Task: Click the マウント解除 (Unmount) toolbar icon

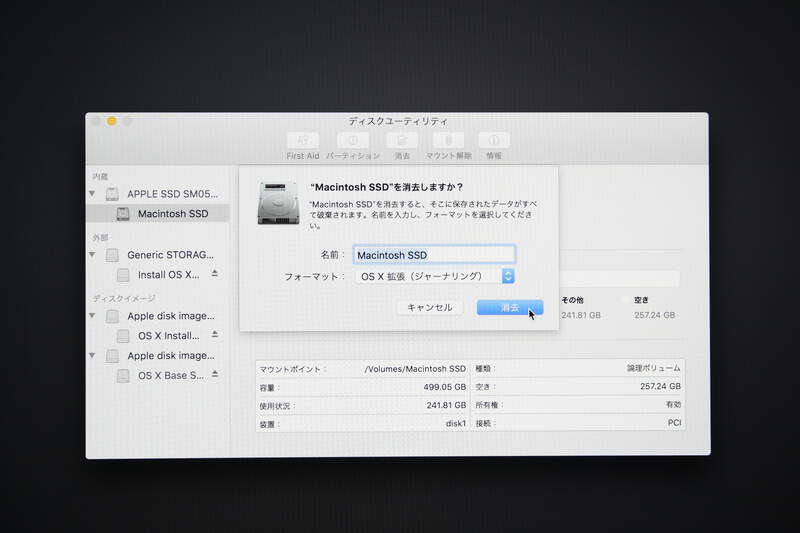Action: [448, 141]
